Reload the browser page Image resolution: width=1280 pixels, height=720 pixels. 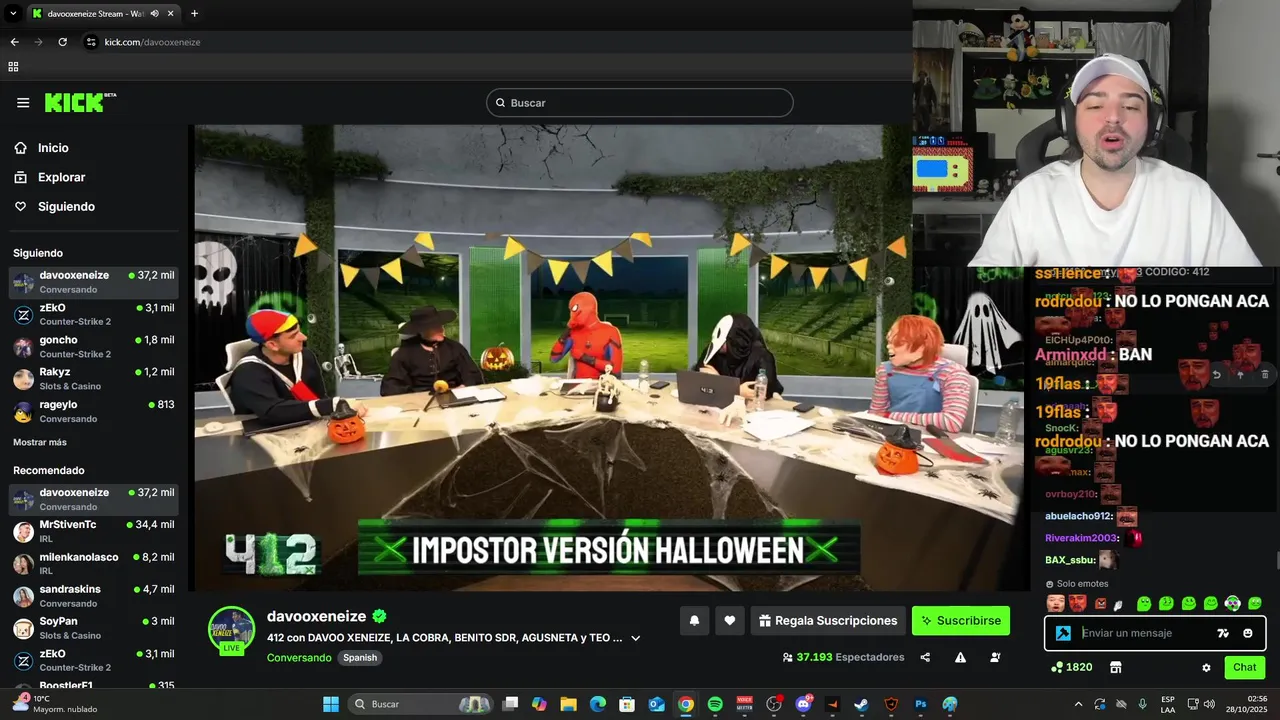tap(63, 42)
